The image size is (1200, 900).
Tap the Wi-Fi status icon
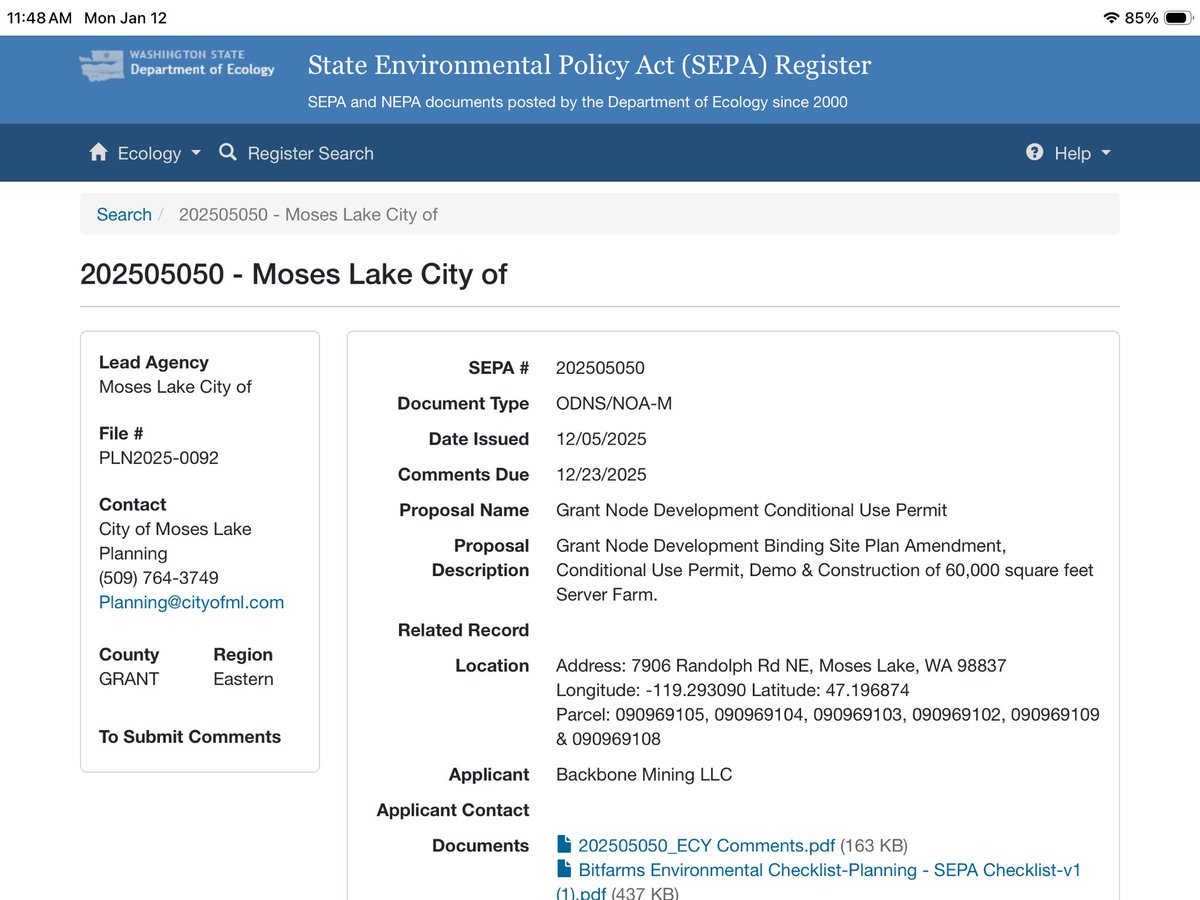(x=1110, y=18)
